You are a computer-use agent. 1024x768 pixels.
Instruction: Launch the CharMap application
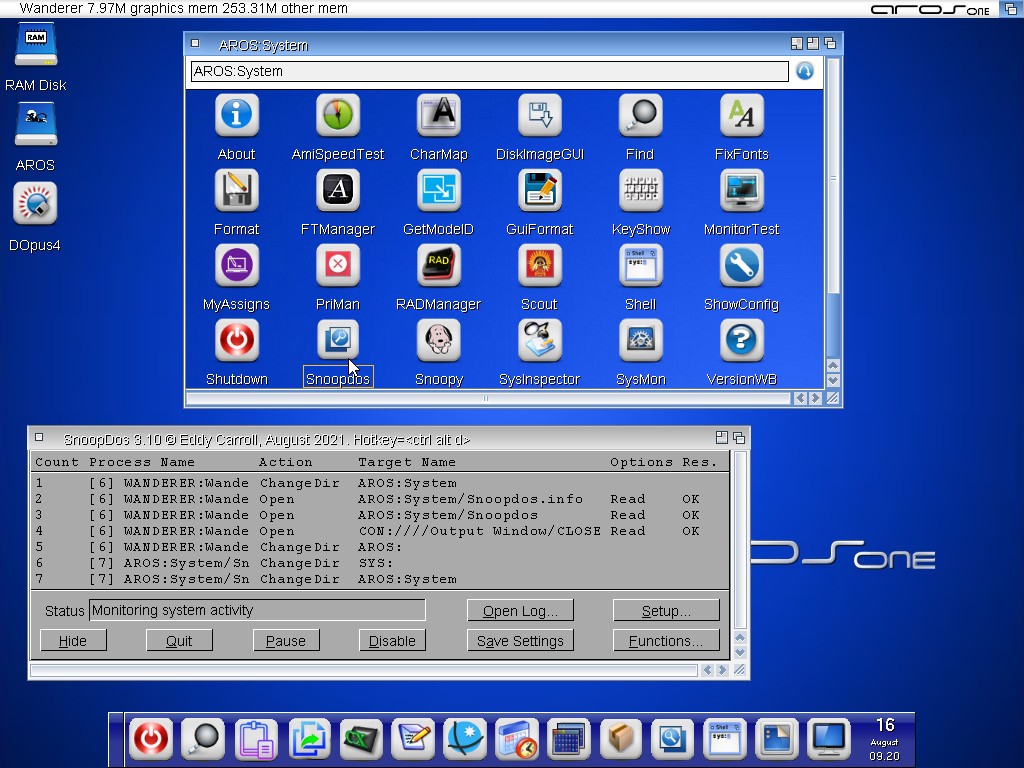[x=438, y=117]
